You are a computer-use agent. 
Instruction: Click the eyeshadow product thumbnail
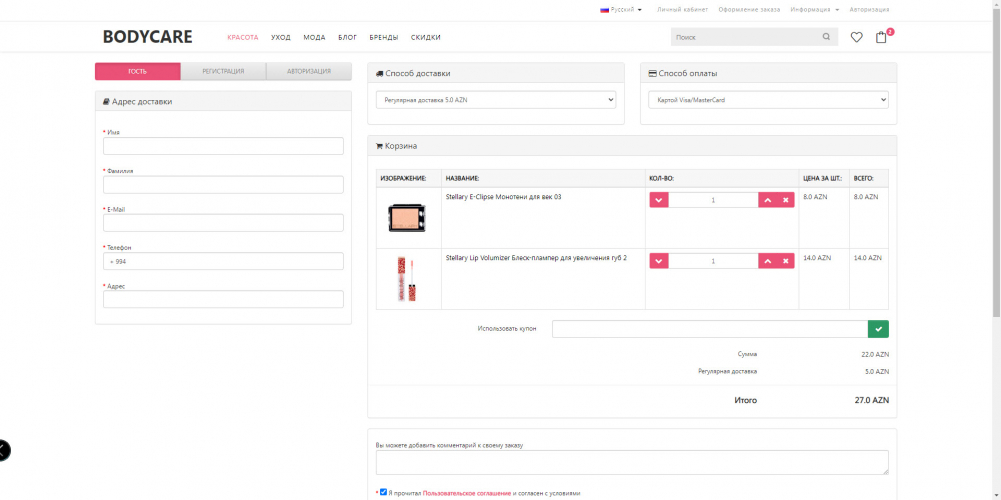coord(407,218)
